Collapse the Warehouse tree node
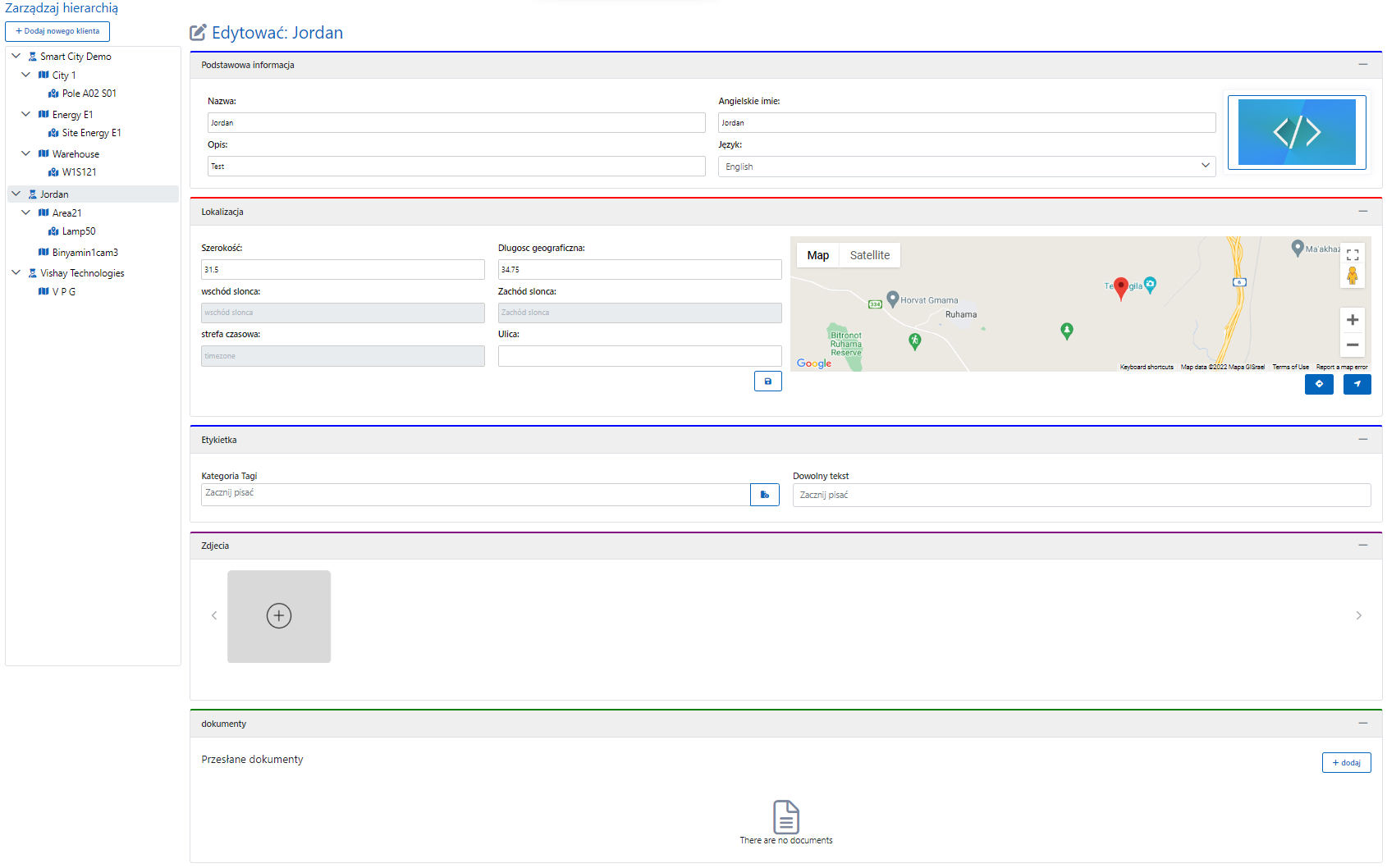Image resolution: width=1387 pixels, height=868 pixels. pos(25,153)
